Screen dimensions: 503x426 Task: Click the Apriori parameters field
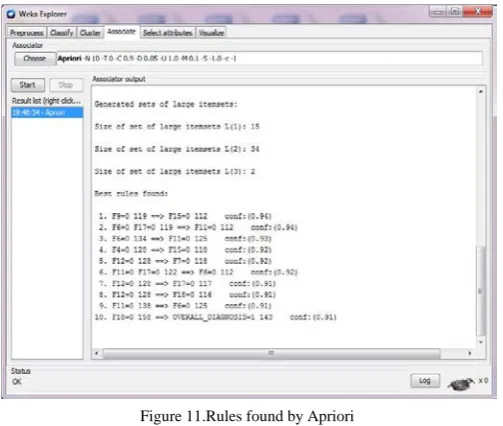(x=269, y=59)
